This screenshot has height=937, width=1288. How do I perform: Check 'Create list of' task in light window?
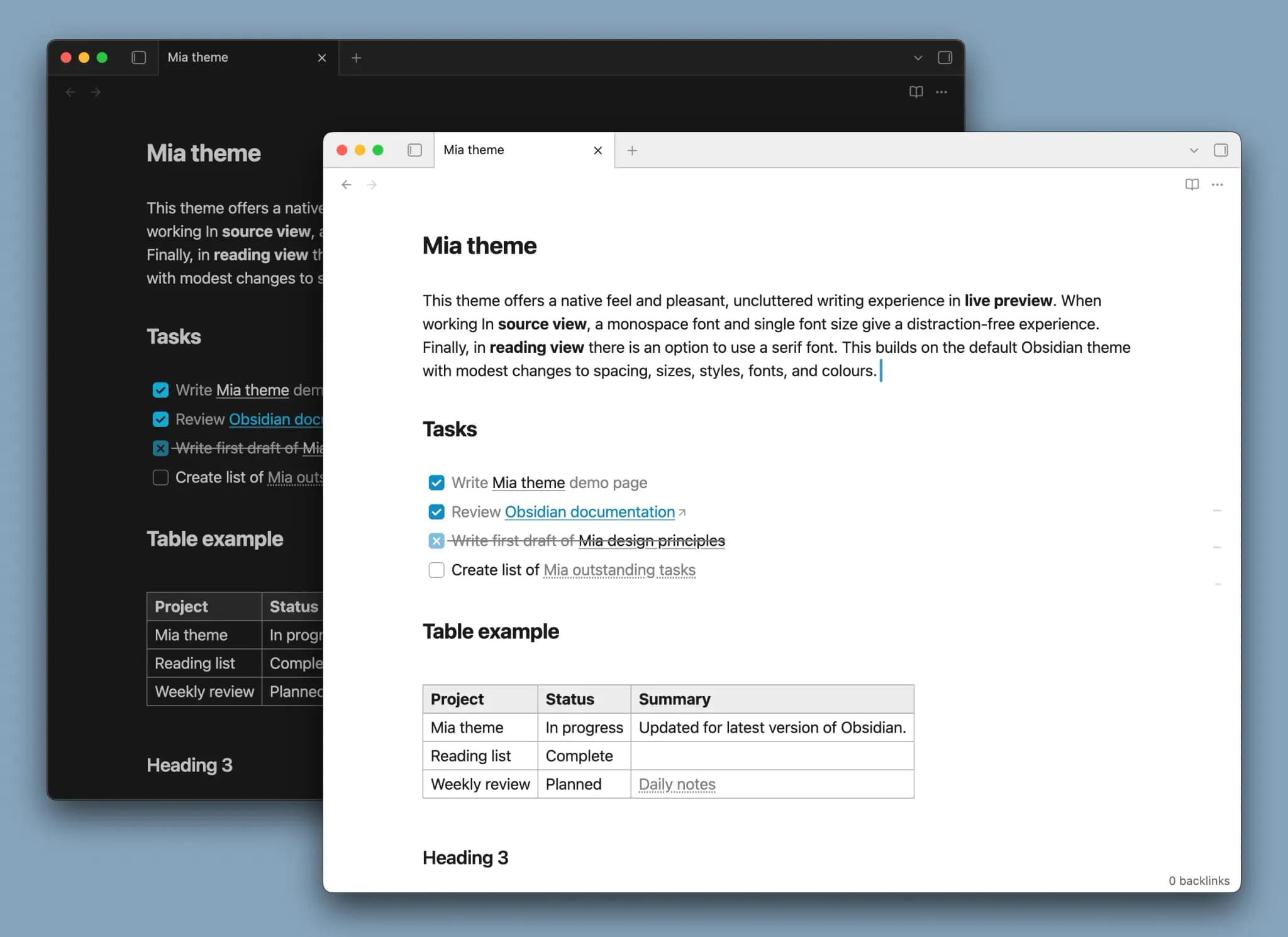point(436,570)
